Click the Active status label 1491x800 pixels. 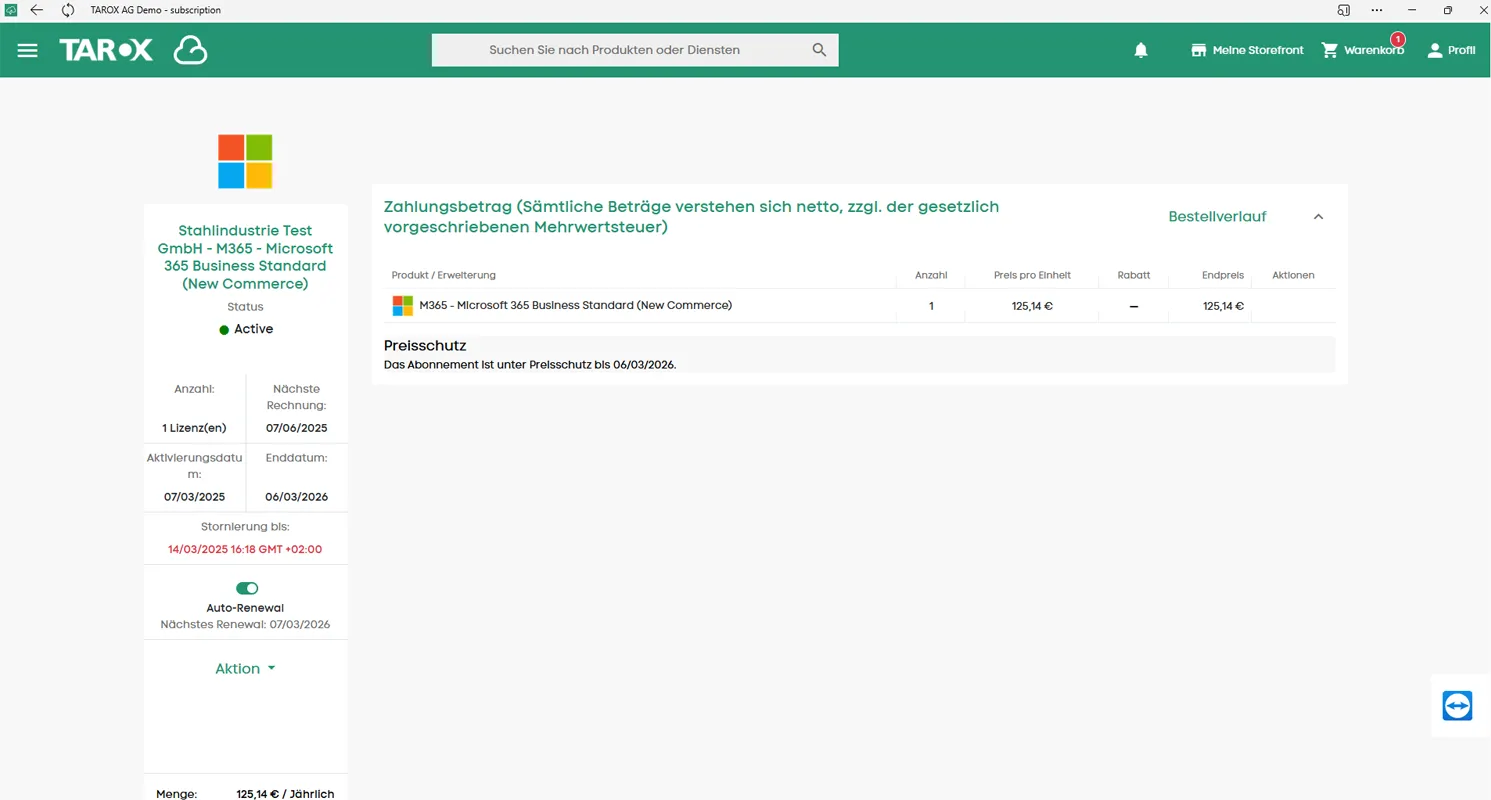pos(253,329)
